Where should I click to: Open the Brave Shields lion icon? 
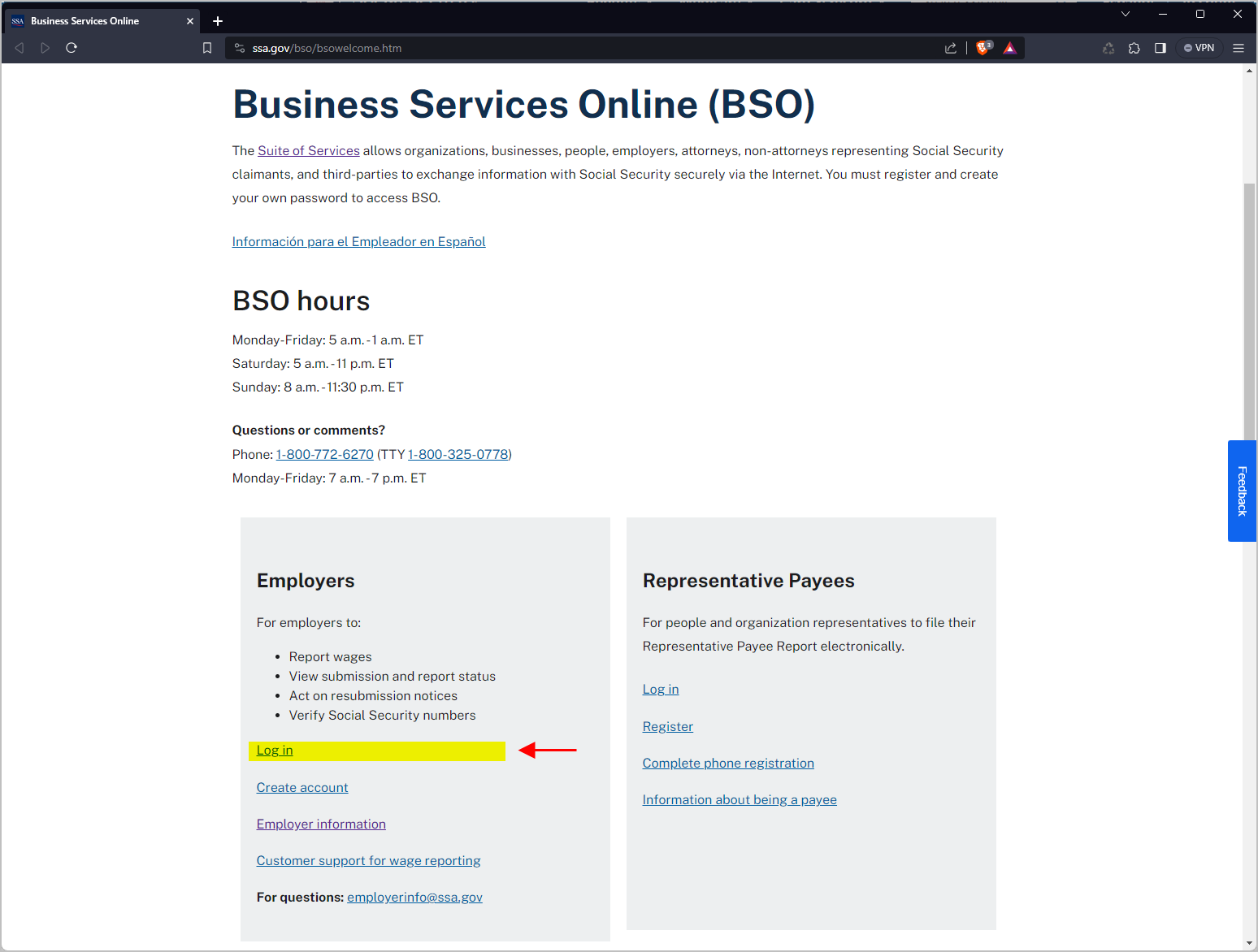(x=983, y=48)
